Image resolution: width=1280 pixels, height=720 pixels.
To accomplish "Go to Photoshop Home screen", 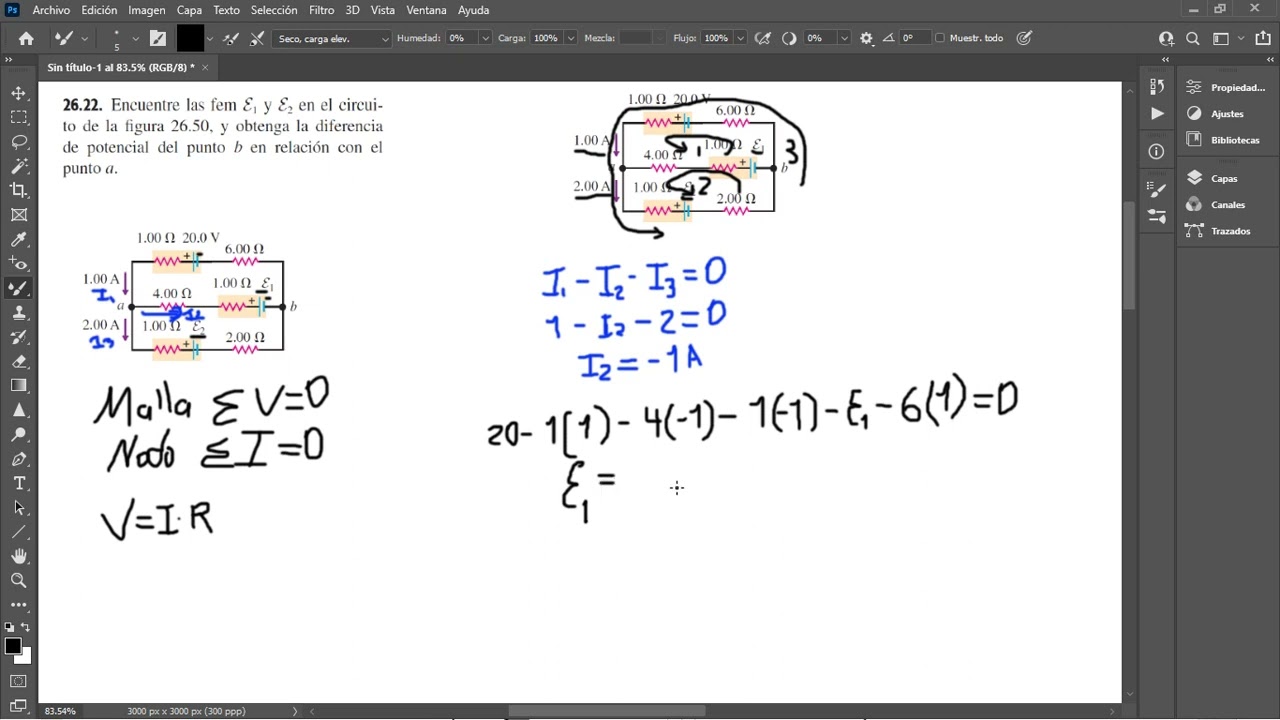I will point(26,38).
